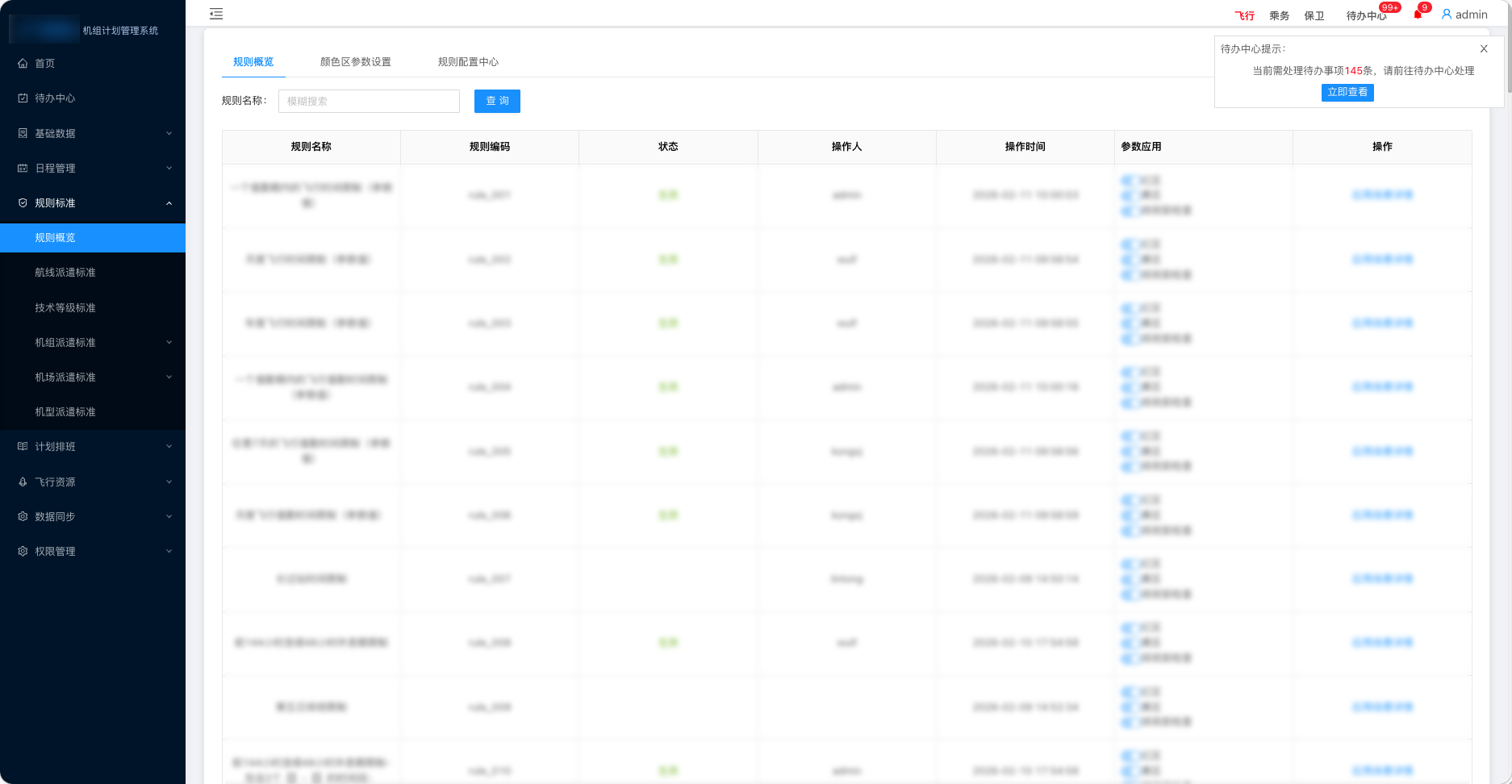Select the 权限管理 settings icon
Viewport: 1512px width, 784px height.
tap(23, 551)
